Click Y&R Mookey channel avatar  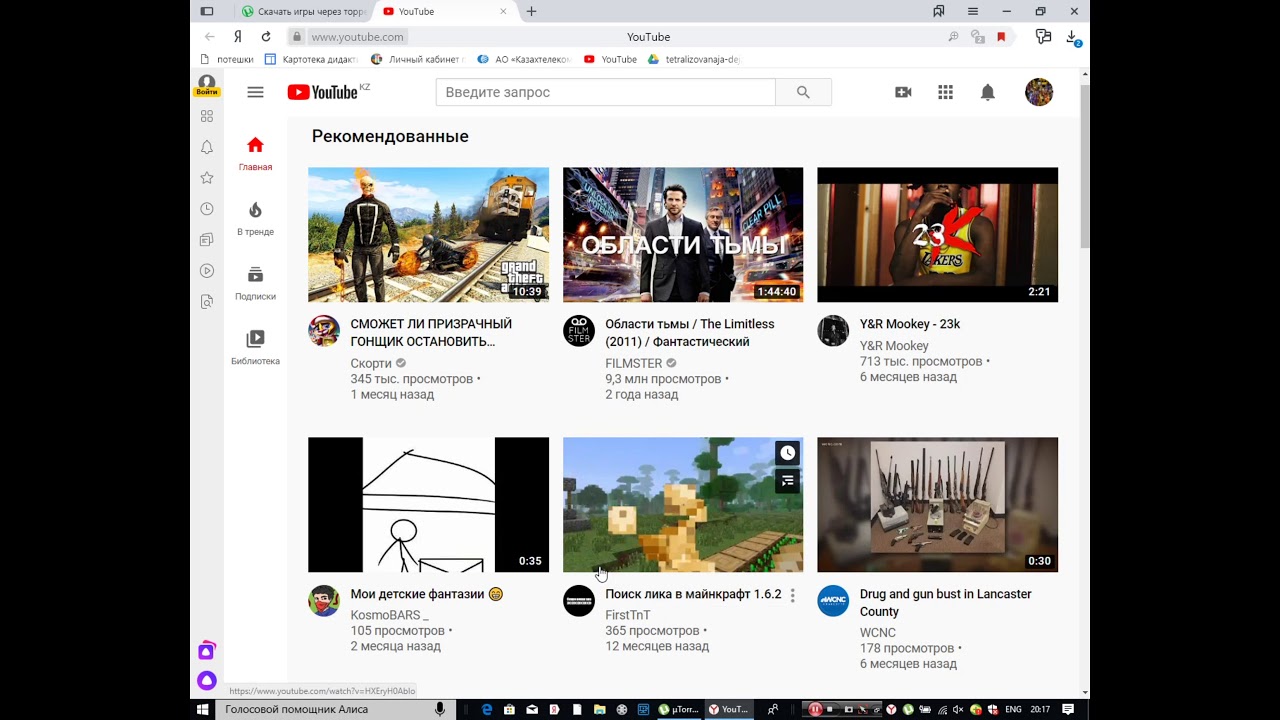(833, 331)
